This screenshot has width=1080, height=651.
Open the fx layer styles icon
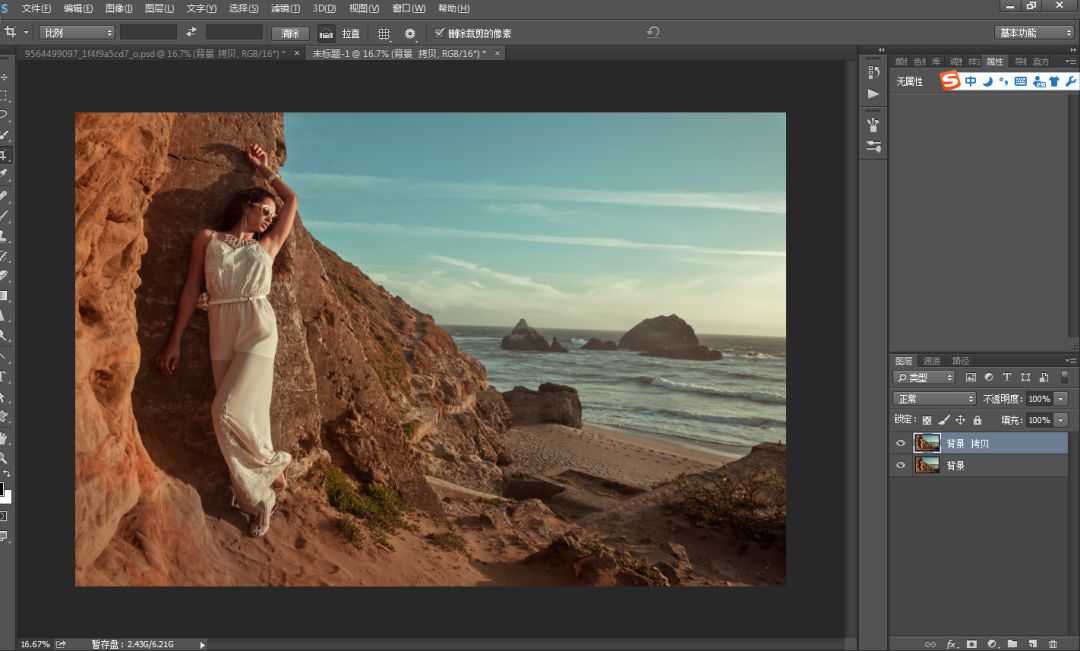click(x=951, y=644)
